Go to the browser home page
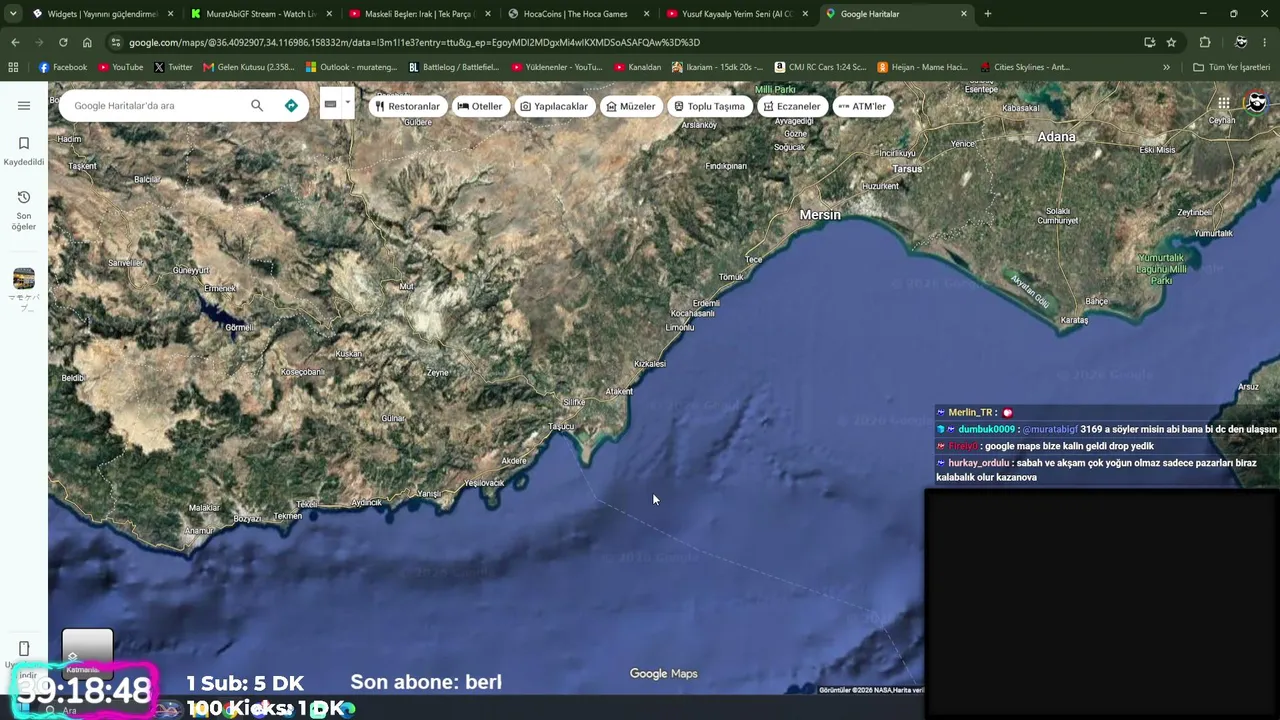Viewport: 1280px width, 720px height. tap(87, 42)
